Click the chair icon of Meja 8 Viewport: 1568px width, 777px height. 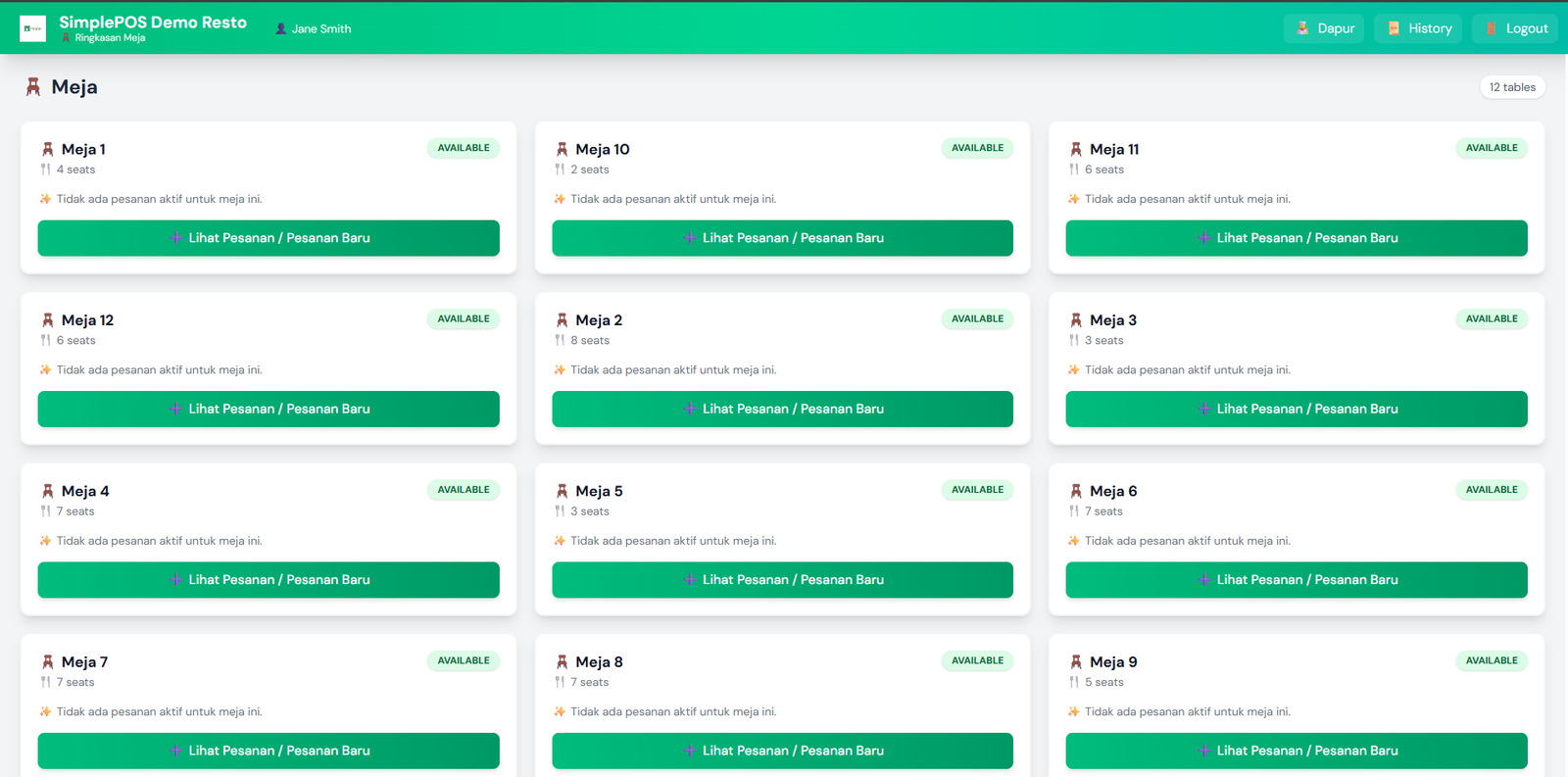(562, 661)
